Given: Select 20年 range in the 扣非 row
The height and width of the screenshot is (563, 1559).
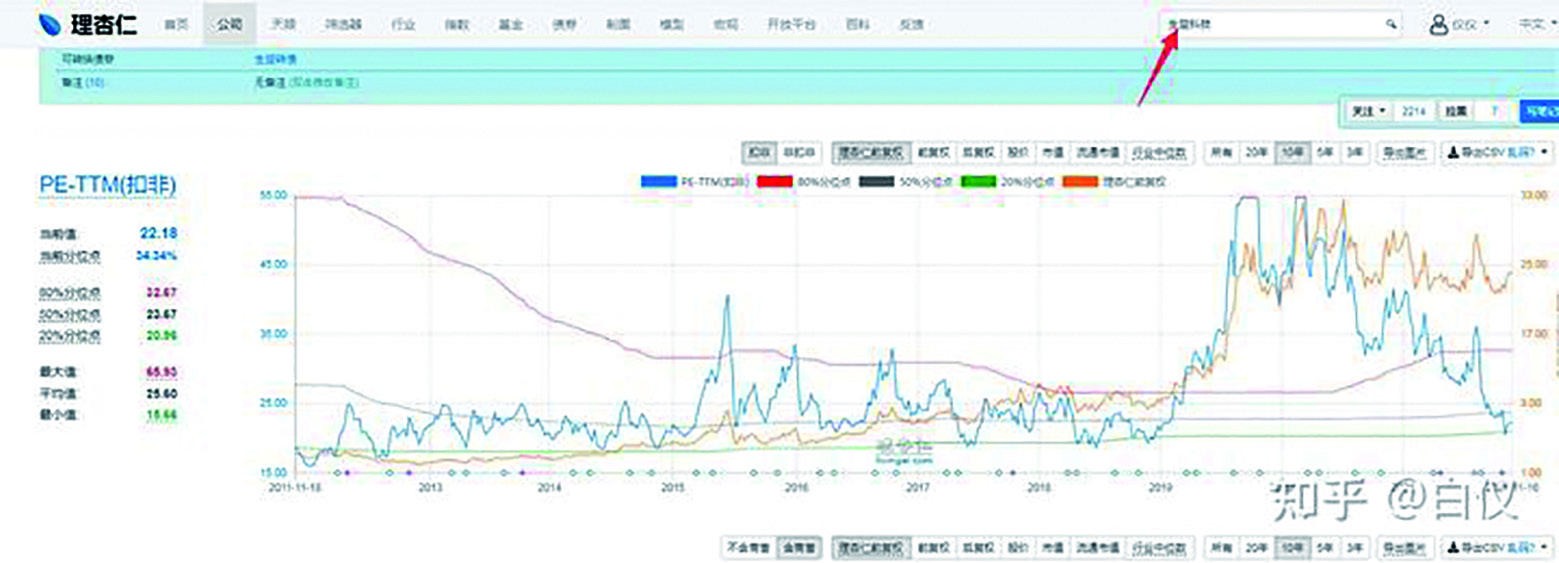Looking at the screenshot, I should pos(1257,153).
